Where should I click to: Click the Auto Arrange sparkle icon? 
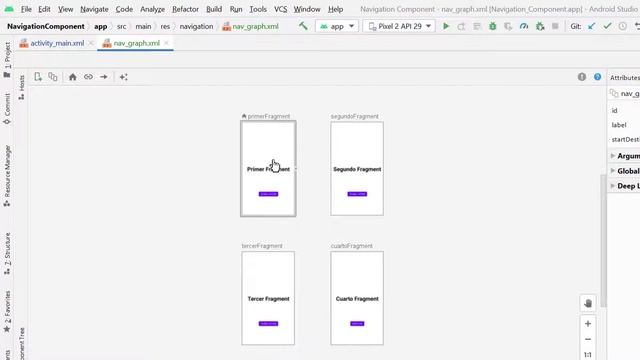point(124,77)
